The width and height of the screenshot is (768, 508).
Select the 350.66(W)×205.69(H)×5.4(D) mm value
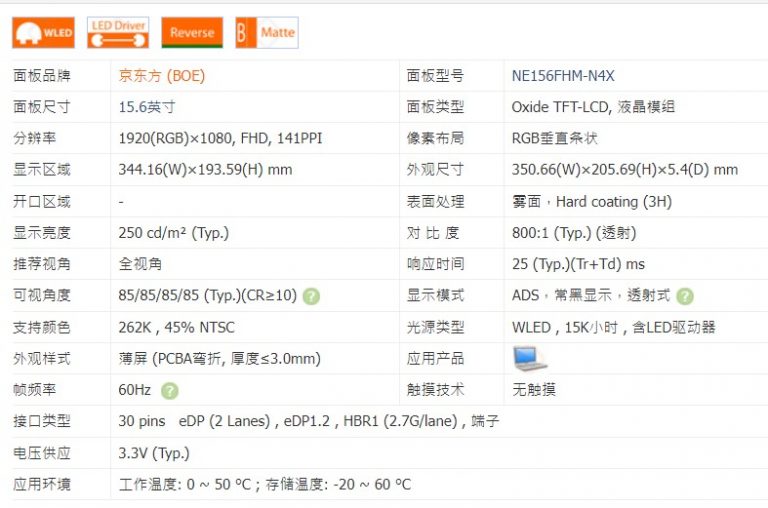[625, 170]
